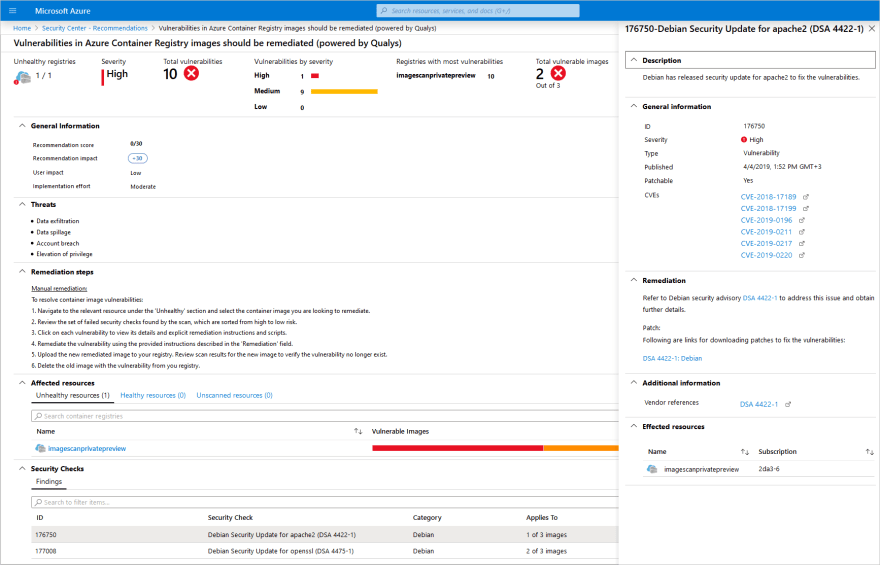Collapse the Security Checks section
The height and width of the screenshot is (565, 880).
(22, 468)
